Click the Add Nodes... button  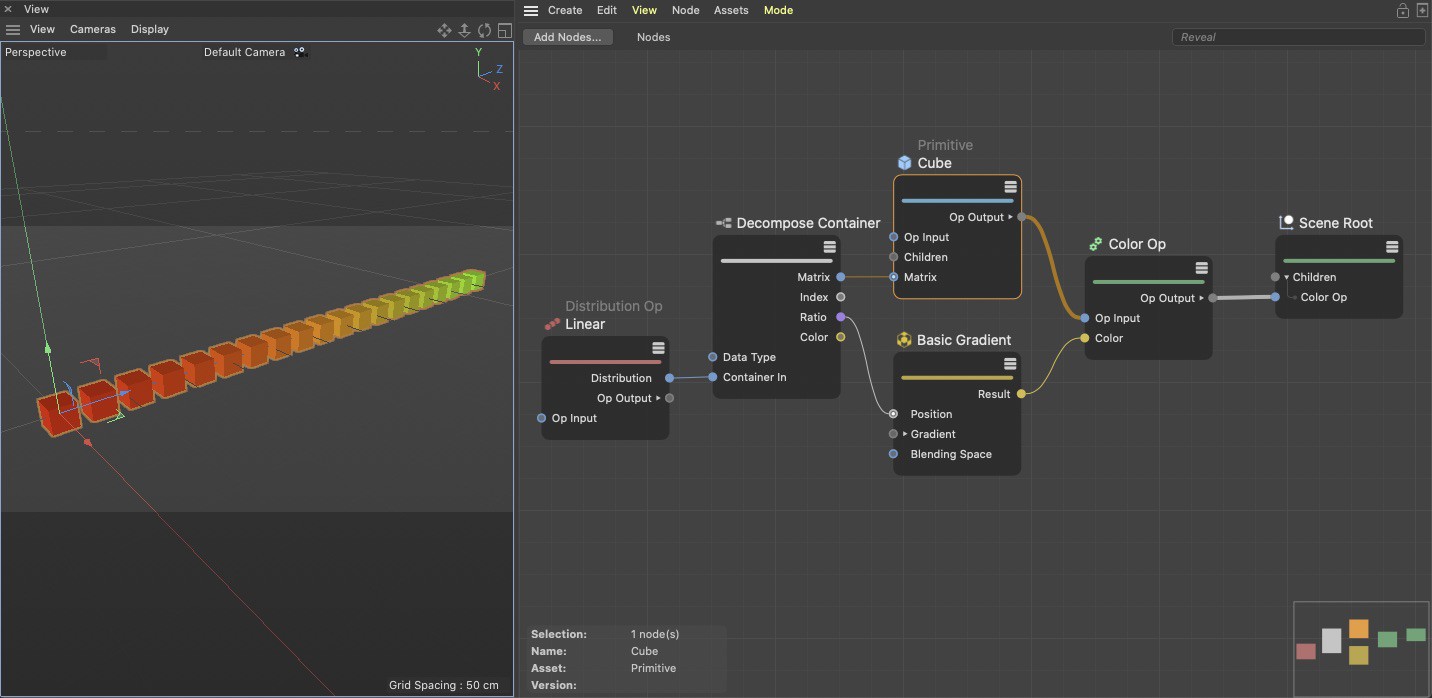567,37
